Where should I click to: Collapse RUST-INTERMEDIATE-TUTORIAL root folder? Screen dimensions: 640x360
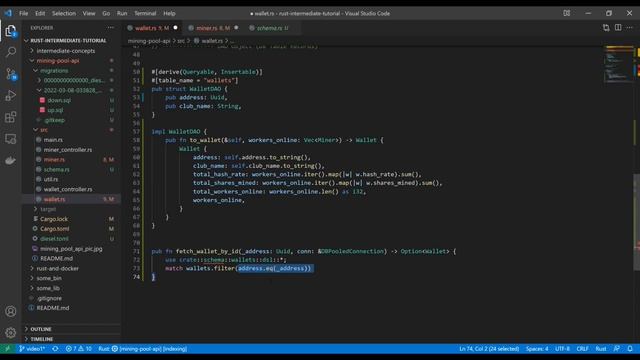71,40
